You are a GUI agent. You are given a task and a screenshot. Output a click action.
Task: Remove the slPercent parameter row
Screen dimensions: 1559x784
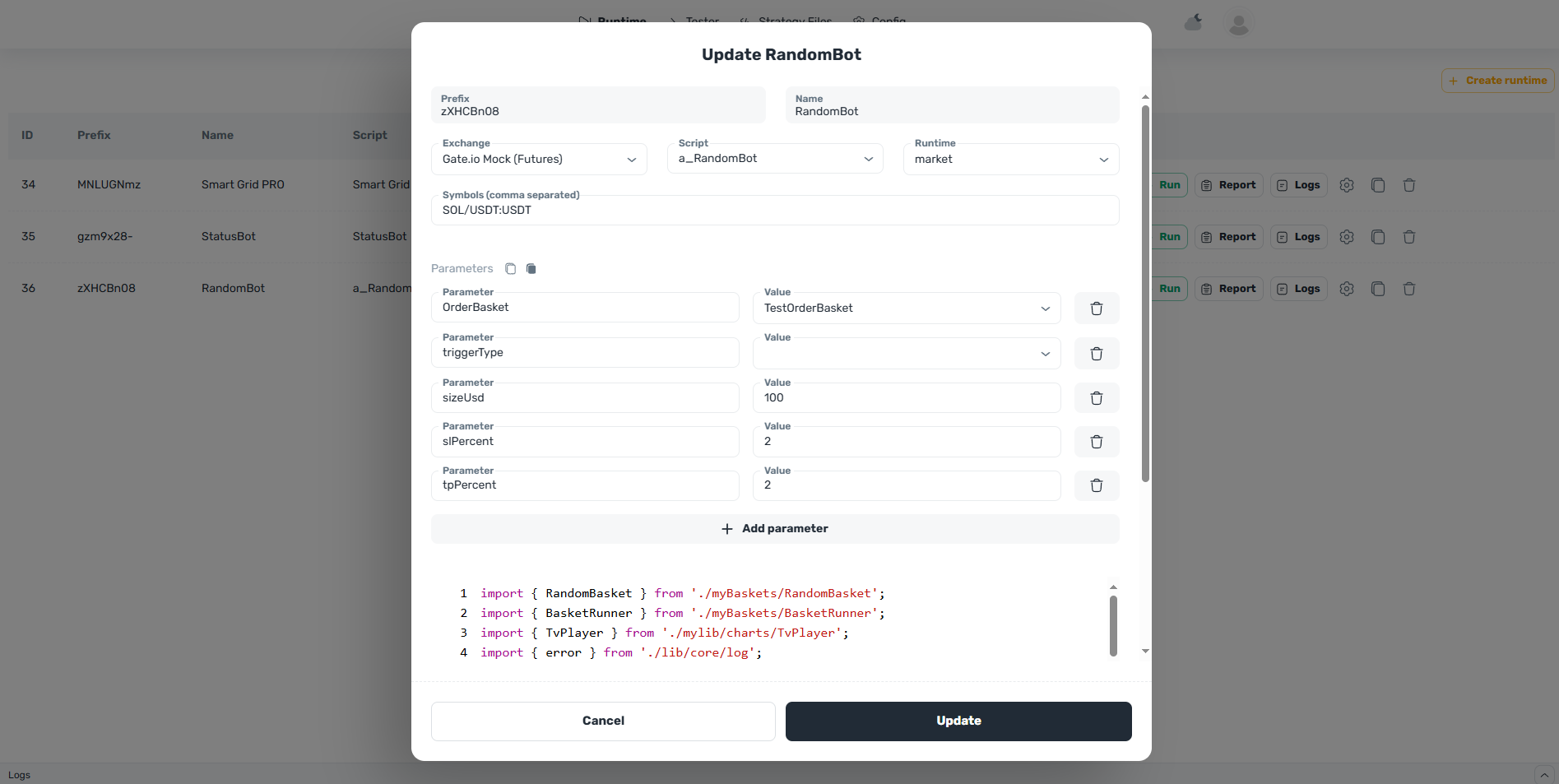(x=1096, y=442)
